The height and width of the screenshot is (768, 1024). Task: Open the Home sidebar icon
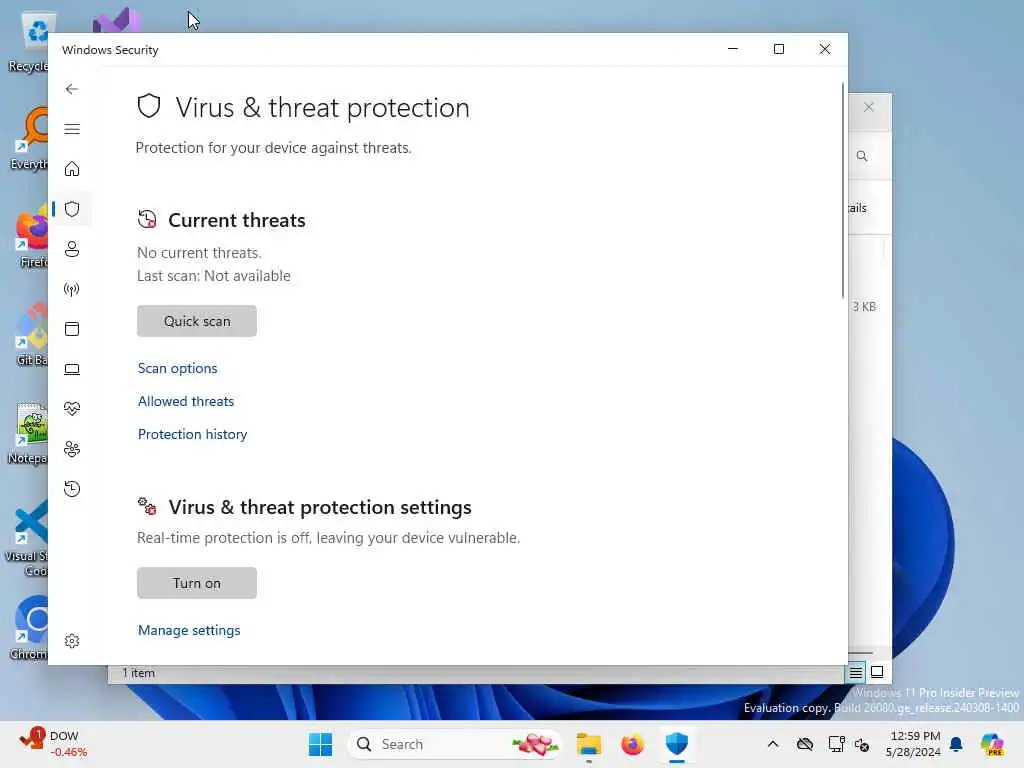click(x=72, y=169)
